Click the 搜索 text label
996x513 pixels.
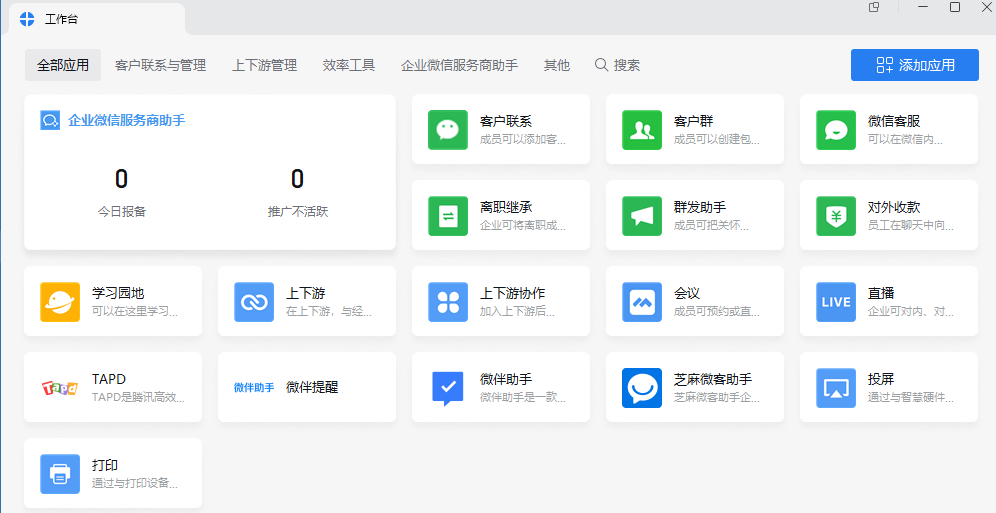(627, 65)
